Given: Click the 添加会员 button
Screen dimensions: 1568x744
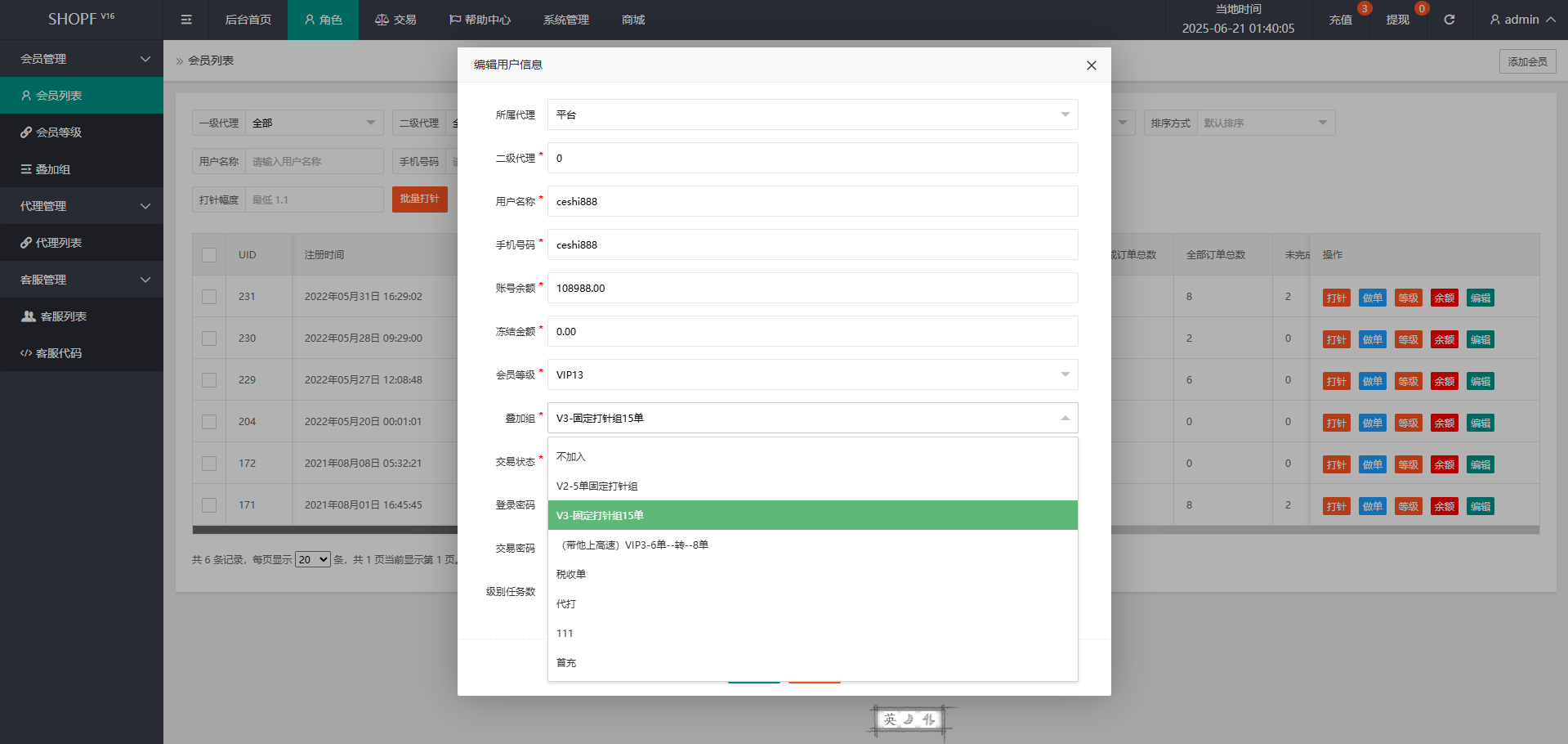Looking at the screenshot, I should (x=1527, y=61).
